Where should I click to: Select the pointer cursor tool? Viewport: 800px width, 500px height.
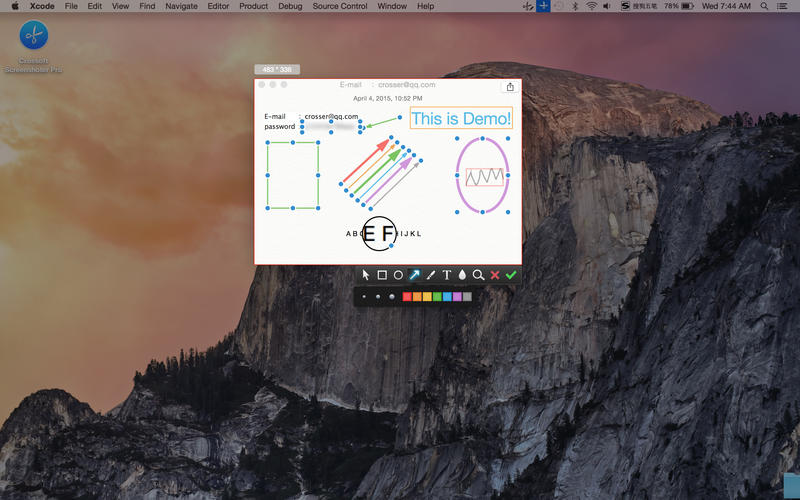[366, 275]
